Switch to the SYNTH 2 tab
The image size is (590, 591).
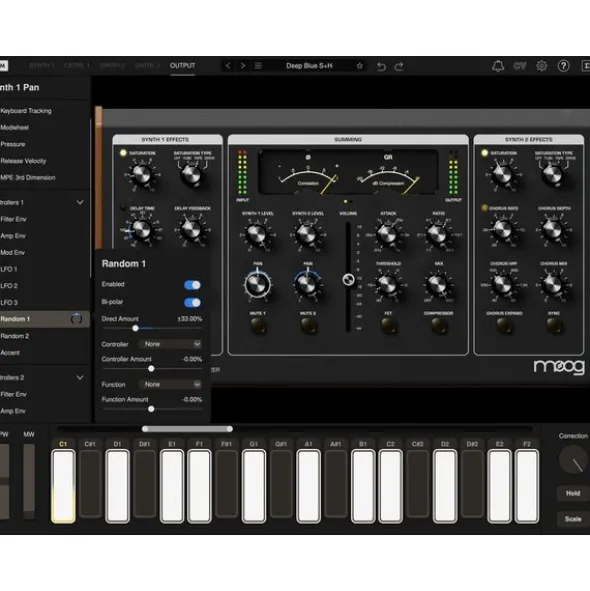[112, 66]
